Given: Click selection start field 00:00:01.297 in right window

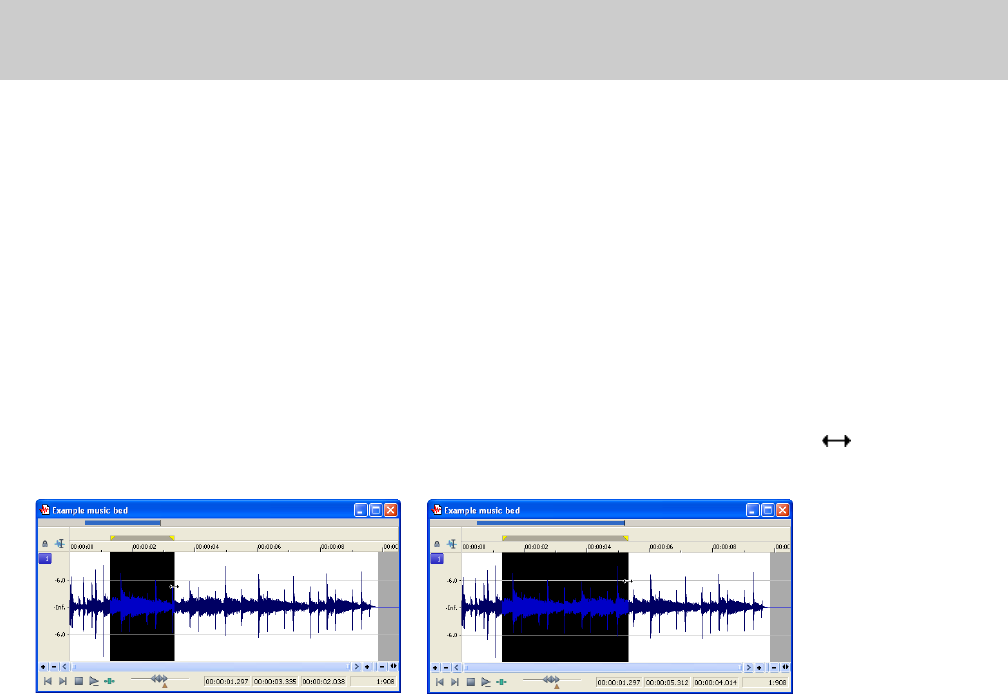Looking at the screenshot, I should [x=619, y=682].
